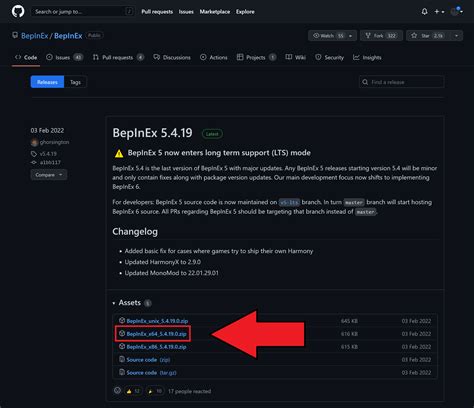Switch to the Code tab
This screenshot has height=408, width=474.
(x=26, y=57)
